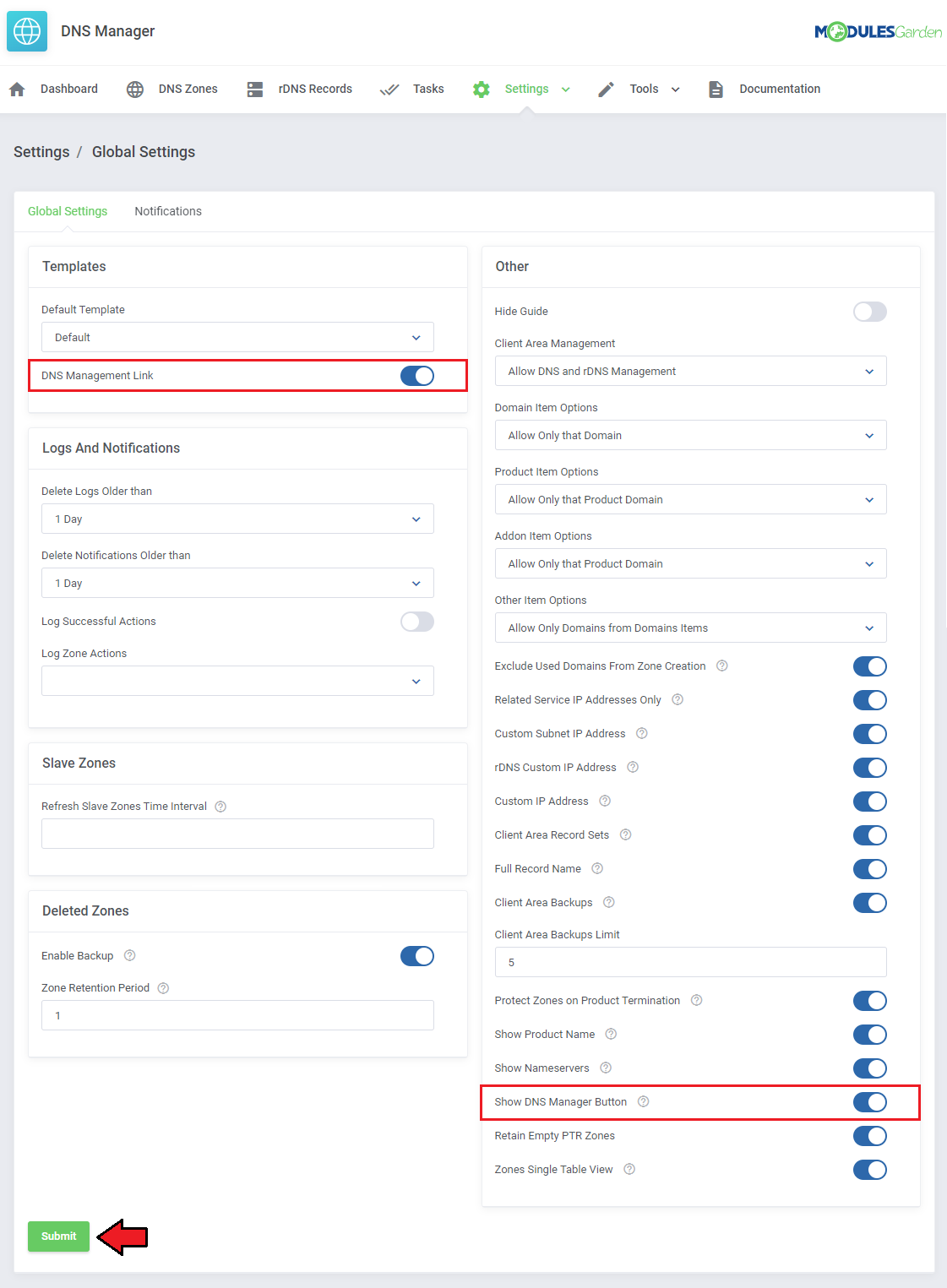
Task: Click help icon next to Client Area Record Sets
Action: 626,834
